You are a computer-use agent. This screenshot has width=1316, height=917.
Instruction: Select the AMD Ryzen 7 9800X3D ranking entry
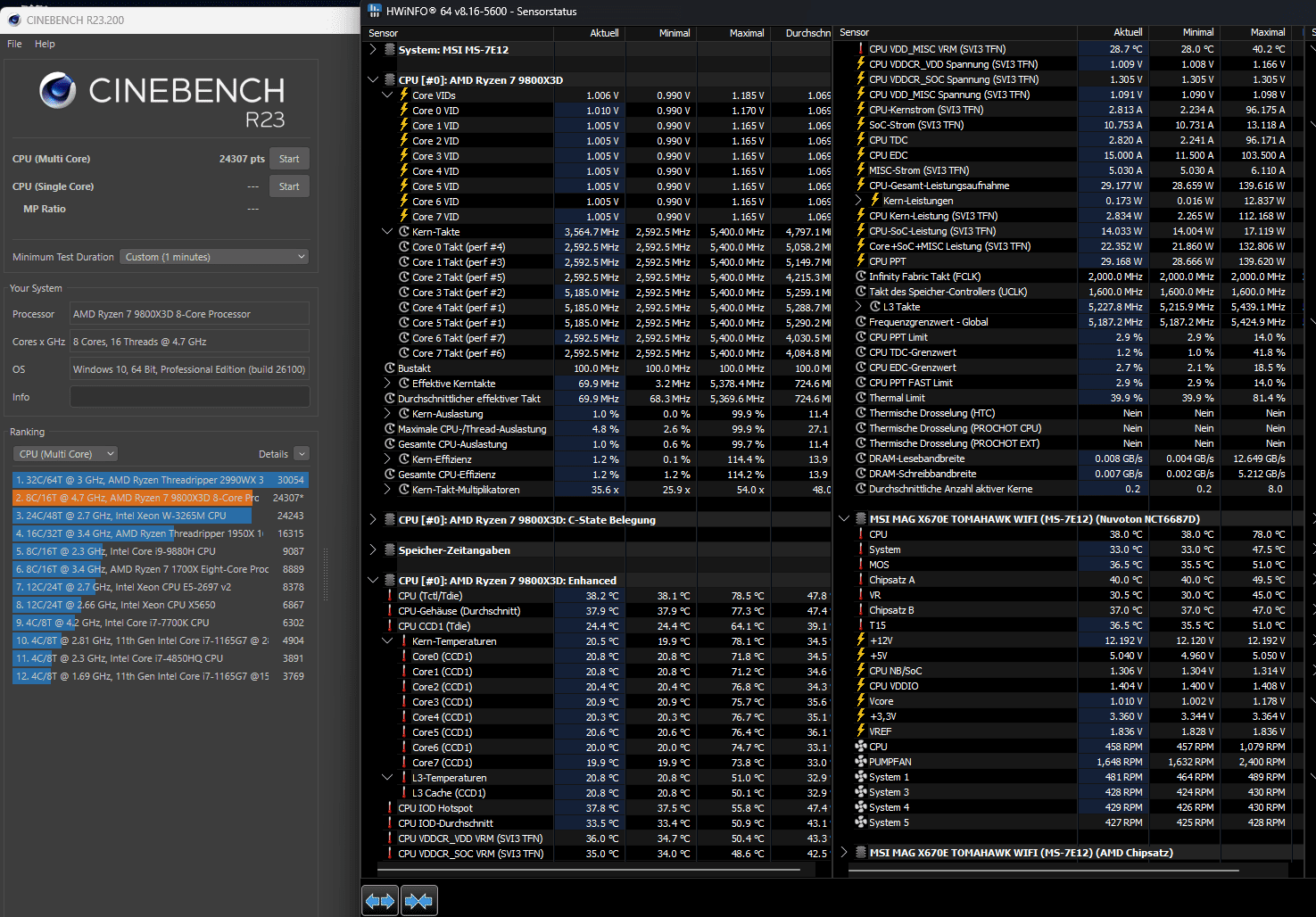(x=161, y=498)
